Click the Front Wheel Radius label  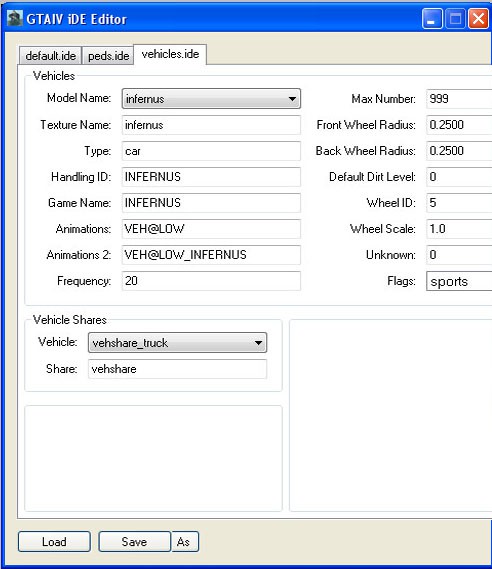(366, 125)
